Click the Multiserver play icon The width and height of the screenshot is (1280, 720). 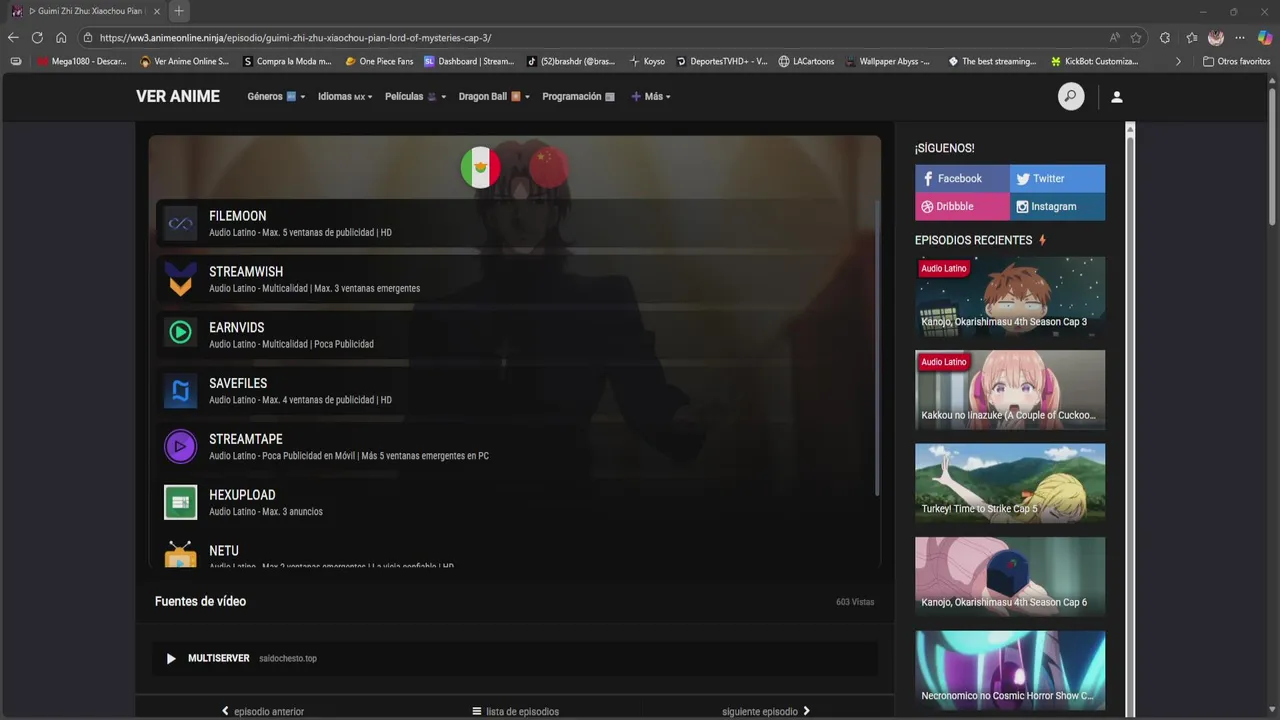pos(171,658)
